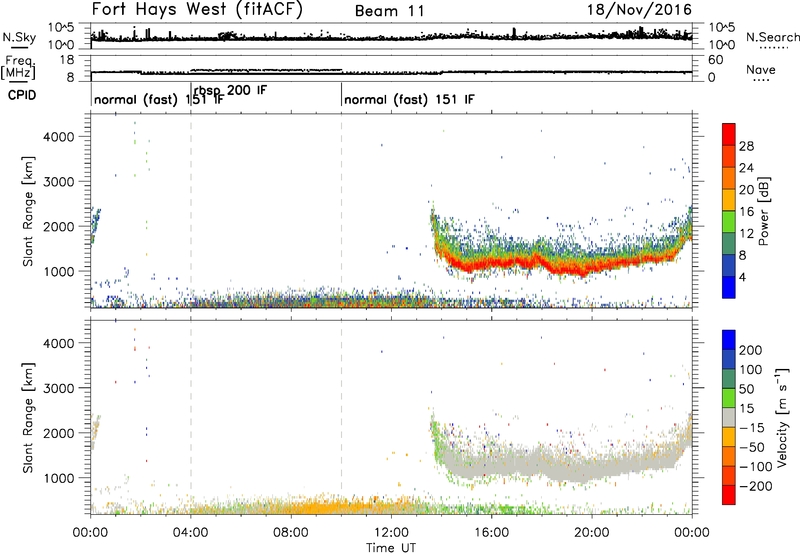Click the "60" tick on the Nave axis
800x554 pixels.
click(x=716, y=60)
